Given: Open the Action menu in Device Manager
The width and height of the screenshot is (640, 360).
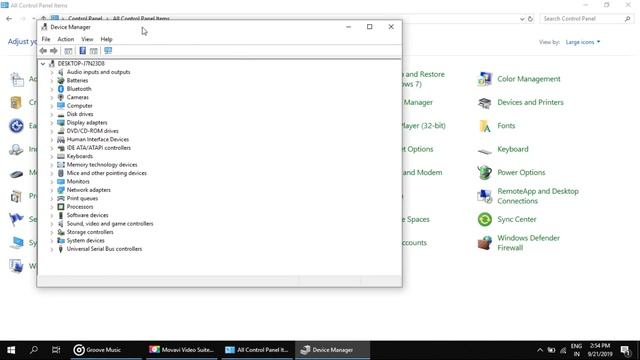Looking at the screenshot, I should [66, 39].
